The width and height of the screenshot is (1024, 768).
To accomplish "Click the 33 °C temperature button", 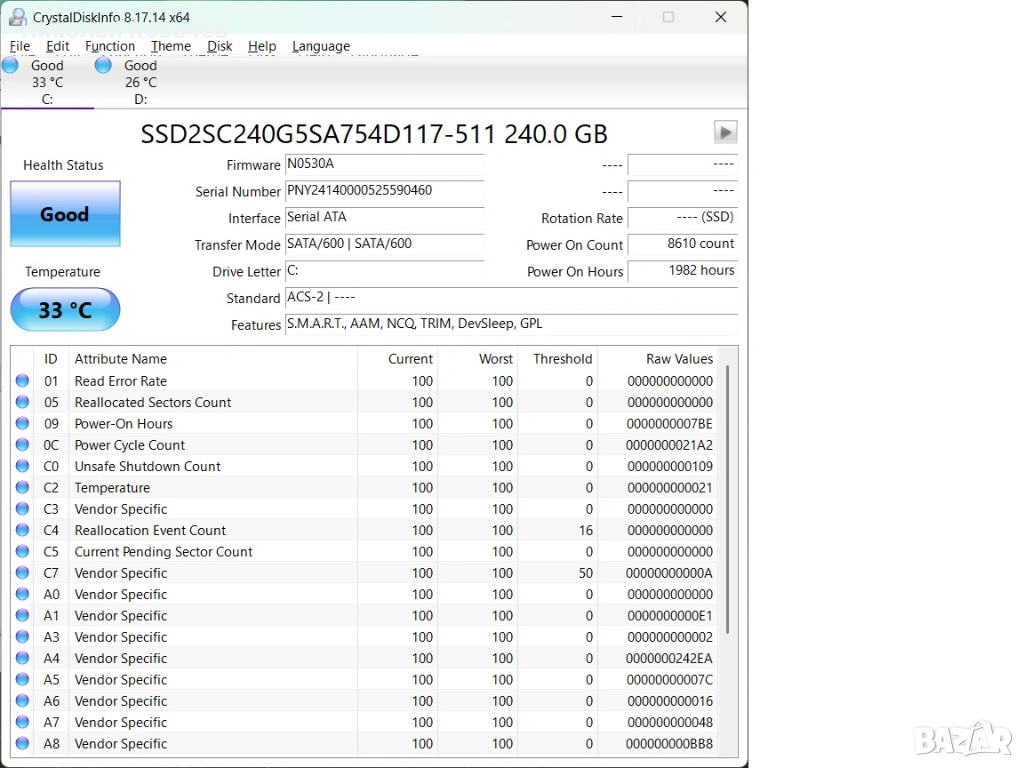I will (65, 310).
